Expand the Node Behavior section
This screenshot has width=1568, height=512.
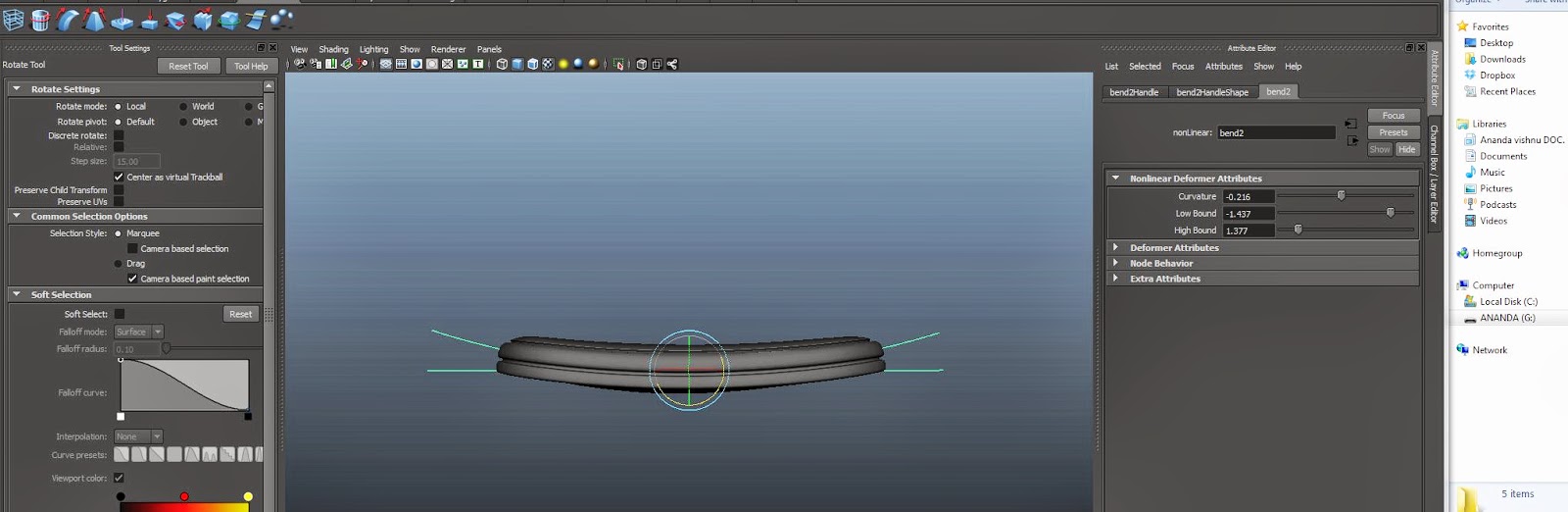[x=1115, y=263]
